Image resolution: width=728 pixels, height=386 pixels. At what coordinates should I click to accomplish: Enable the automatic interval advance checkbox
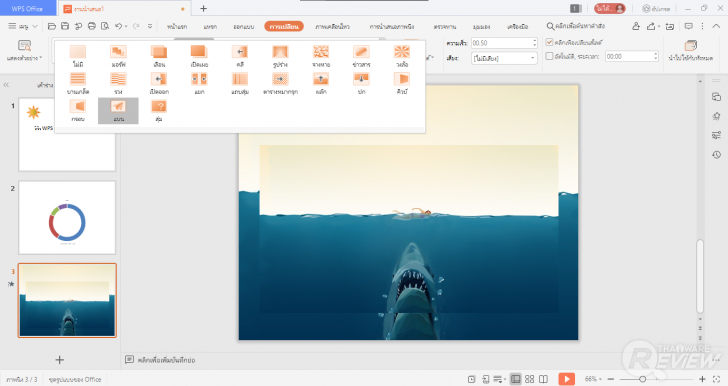pos(549,56)
